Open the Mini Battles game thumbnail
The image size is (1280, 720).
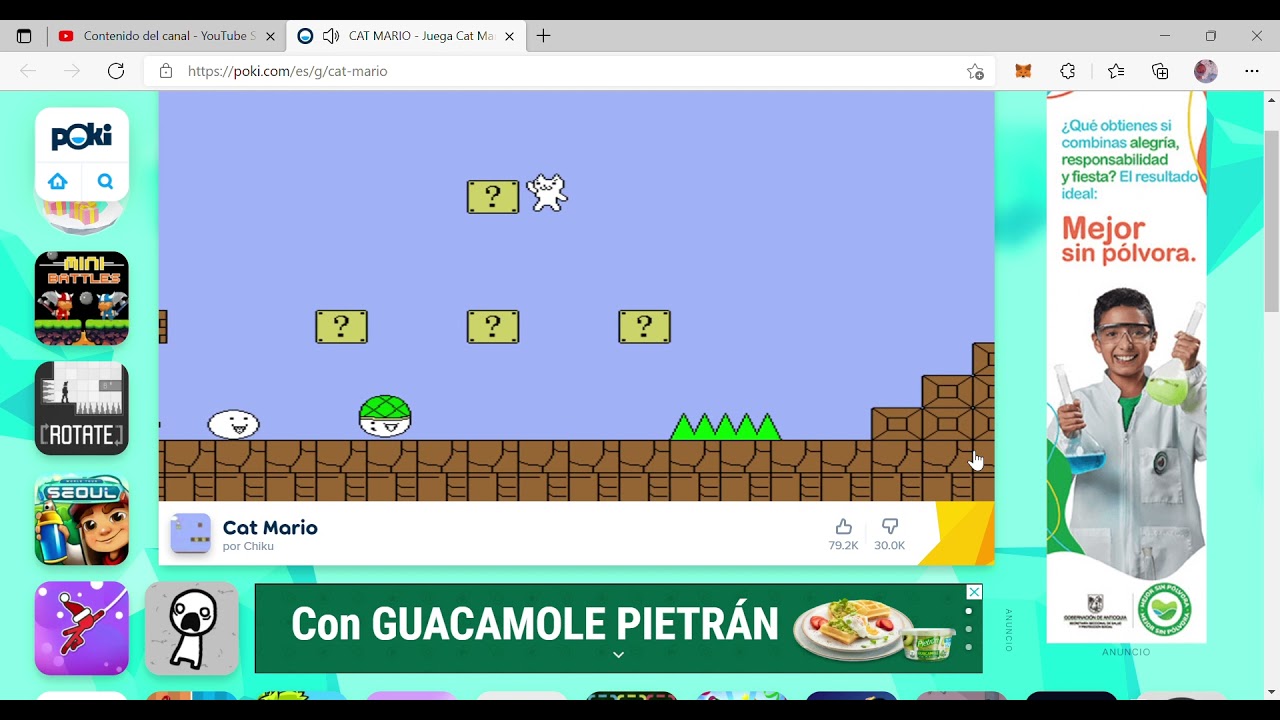coord(82,299)
